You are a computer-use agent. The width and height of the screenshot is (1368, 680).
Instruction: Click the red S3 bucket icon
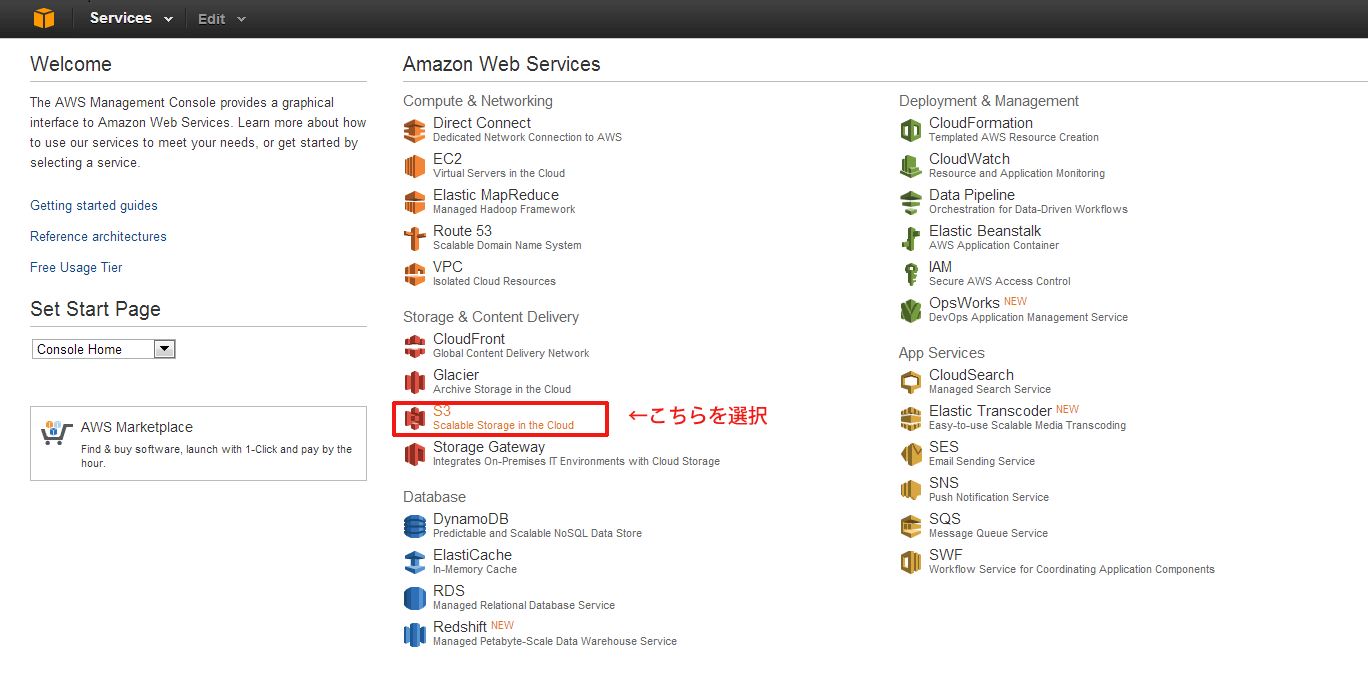[x=414, y=418]
